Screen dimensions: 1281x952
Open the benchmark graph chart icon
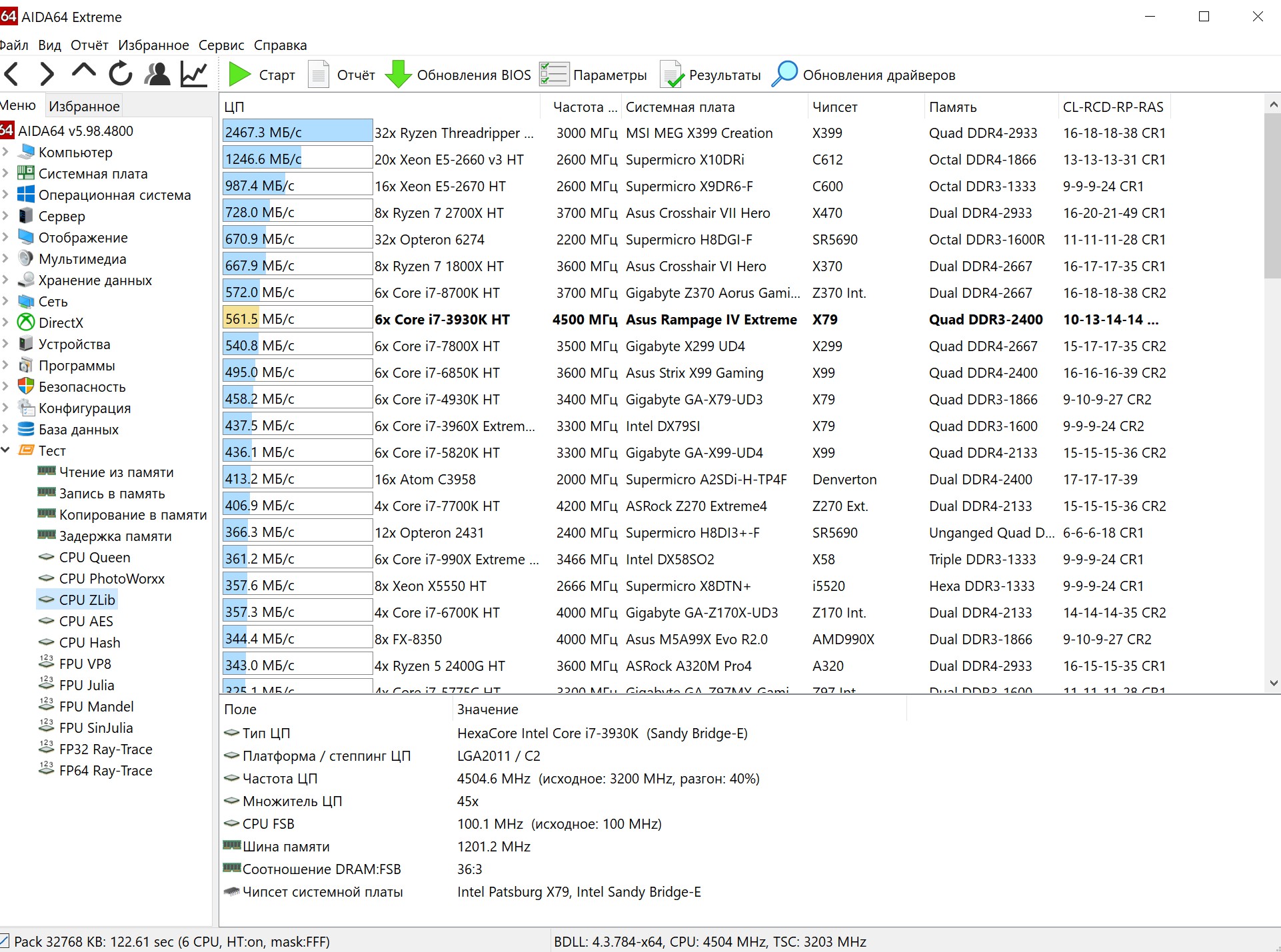(195, 73)
